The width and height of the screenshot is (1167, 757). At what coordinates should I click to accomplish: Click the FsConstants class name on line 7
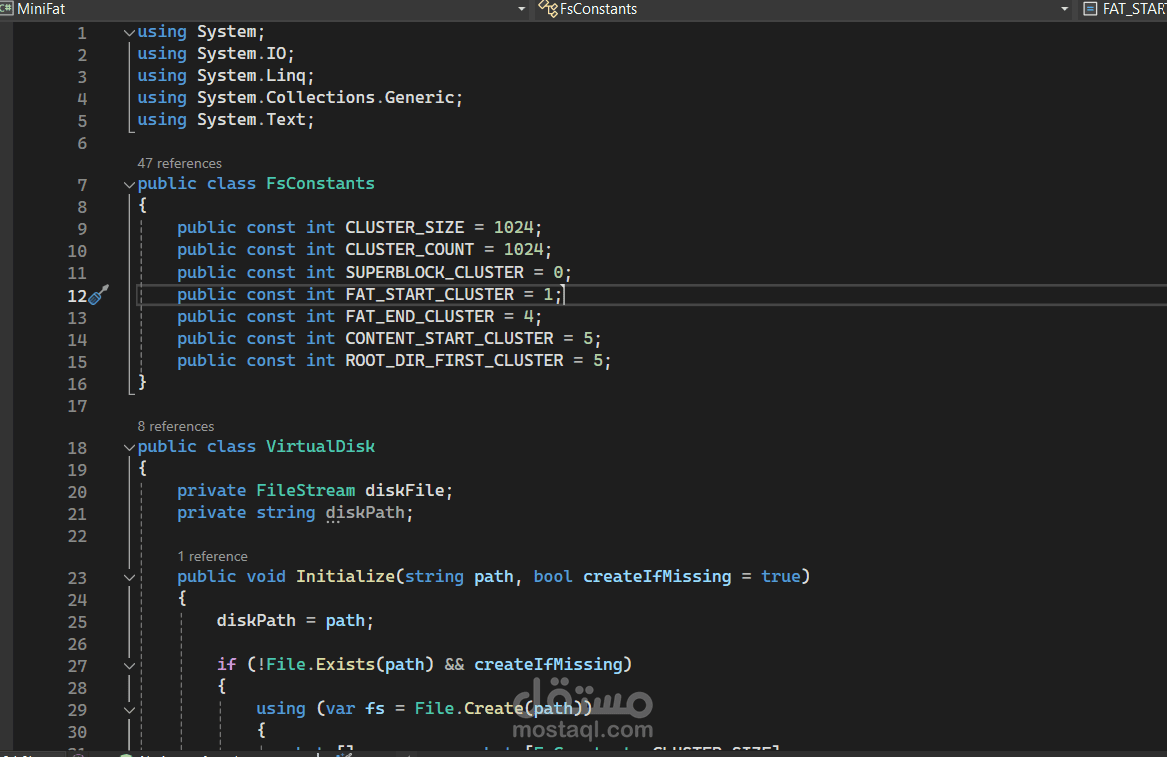click(x=320, y=183)
